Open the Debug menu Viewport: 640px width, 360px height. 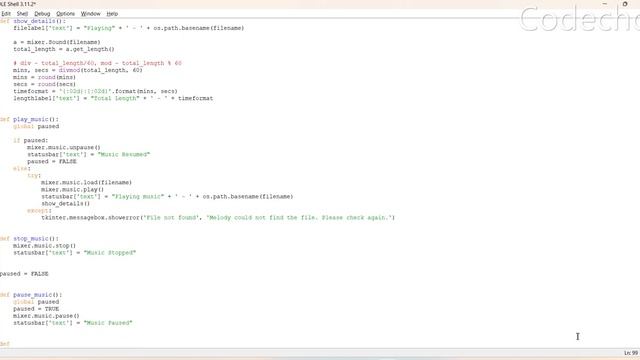pos(42,13)
